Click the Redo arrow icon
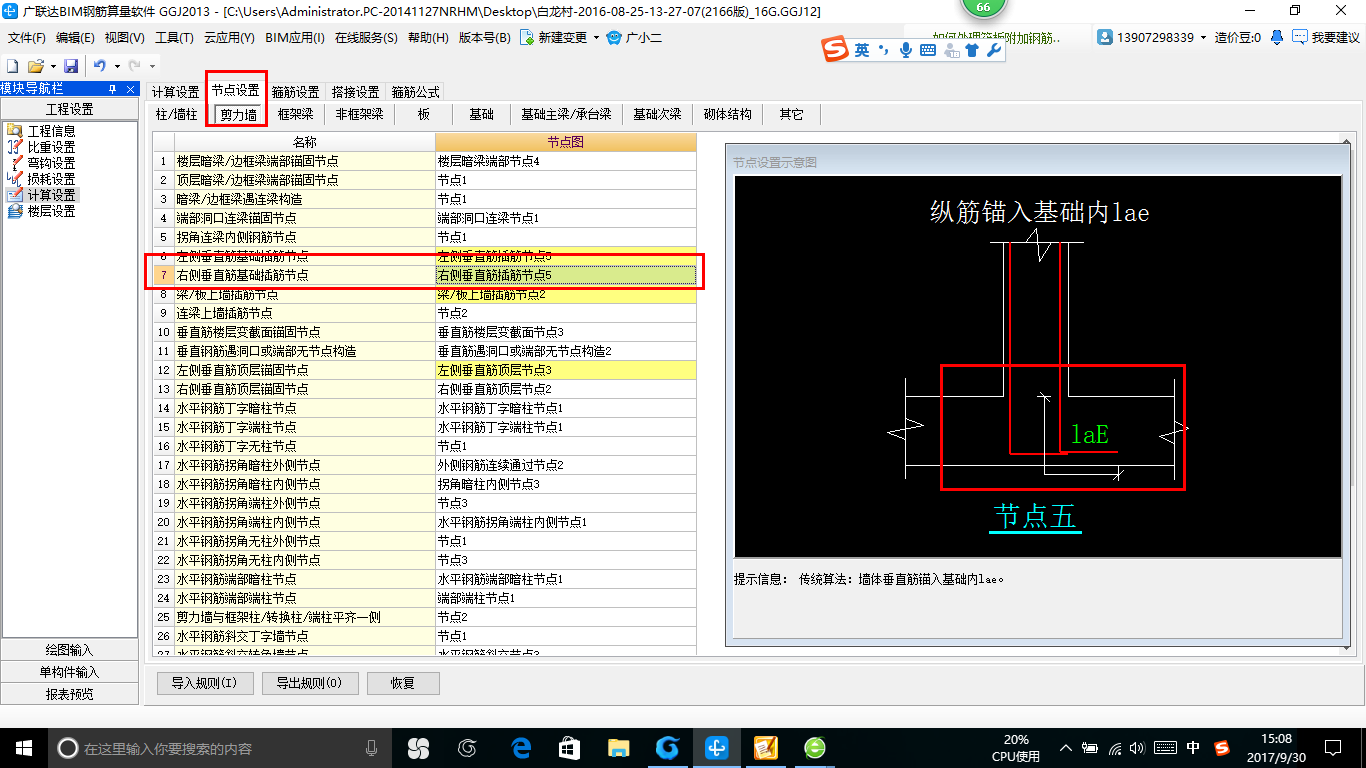 pyautogui.click(x=134, y=65)
